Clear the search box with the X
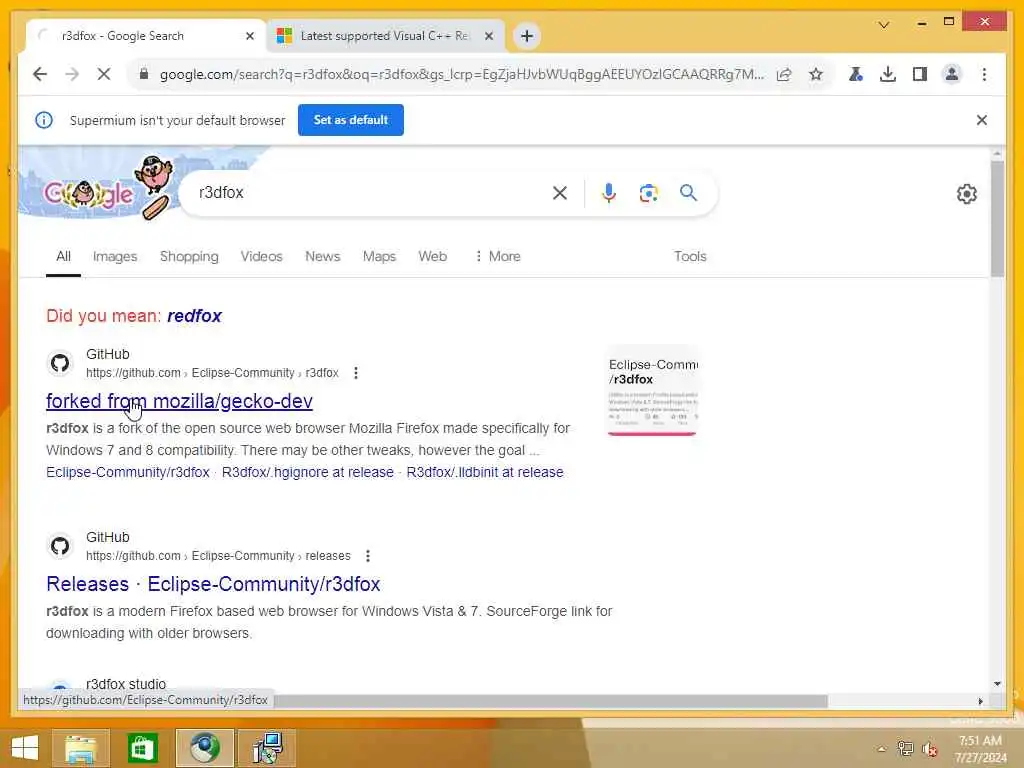This screenshot has width=1024, height=768. click(560, 193)
